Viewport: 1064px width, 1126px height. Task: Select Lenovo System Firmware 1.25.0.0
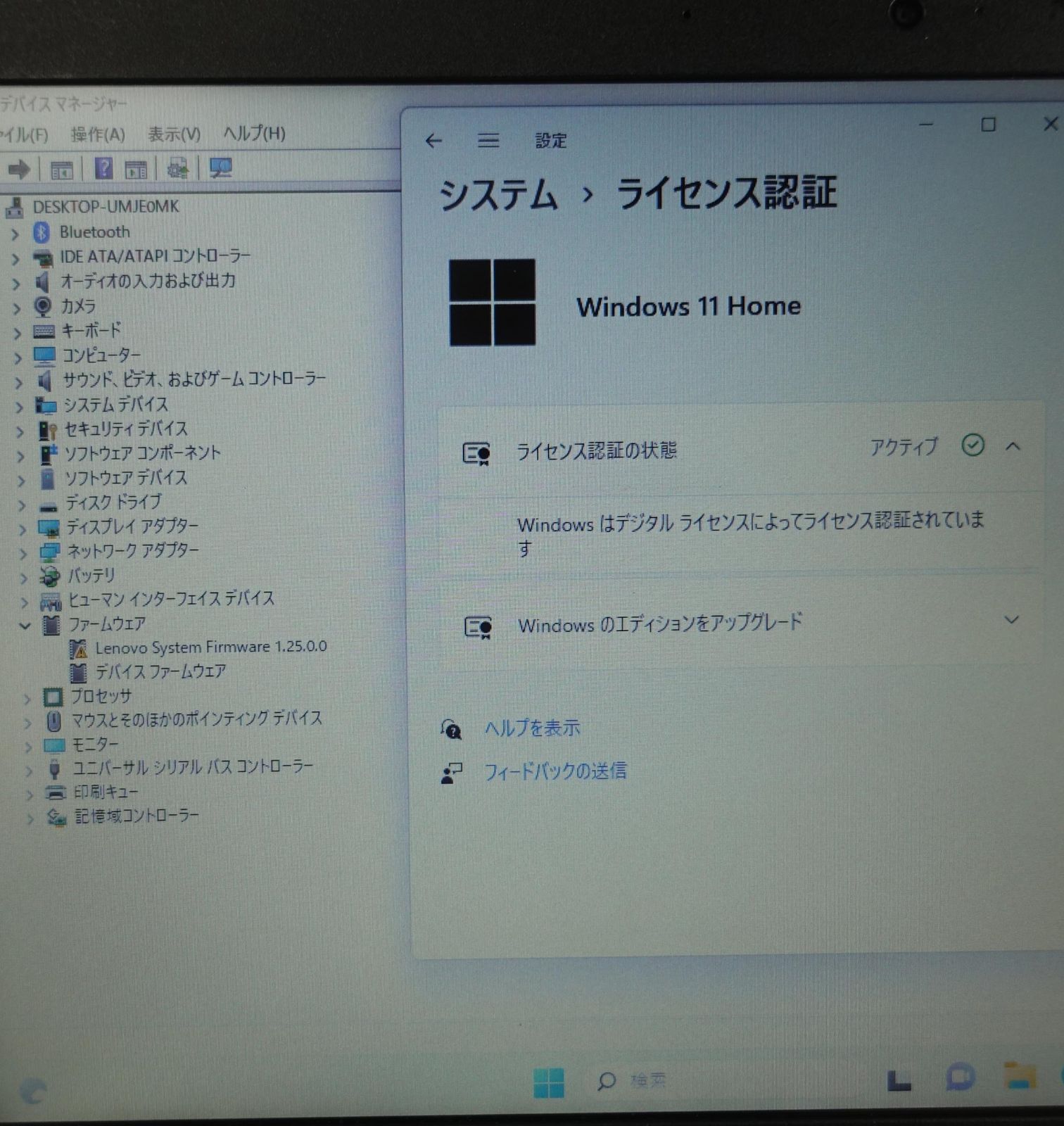[x=211, y=647]
